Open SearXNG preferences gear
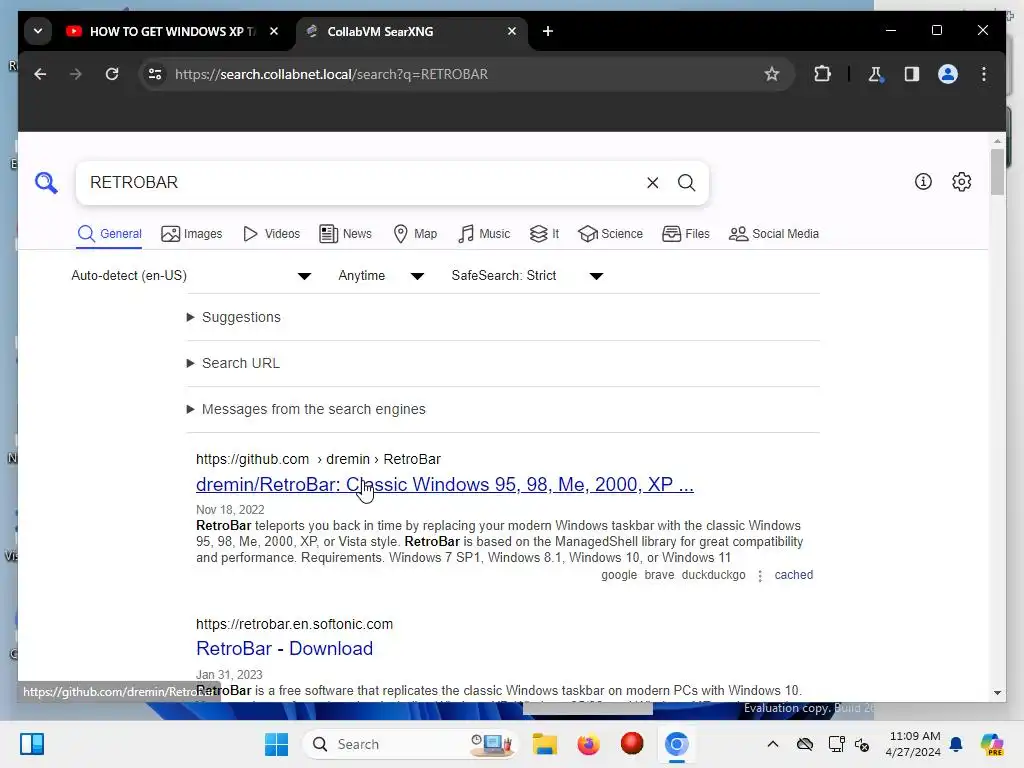Viewport: 1024px width, 768px height. [x=961, y=182]
